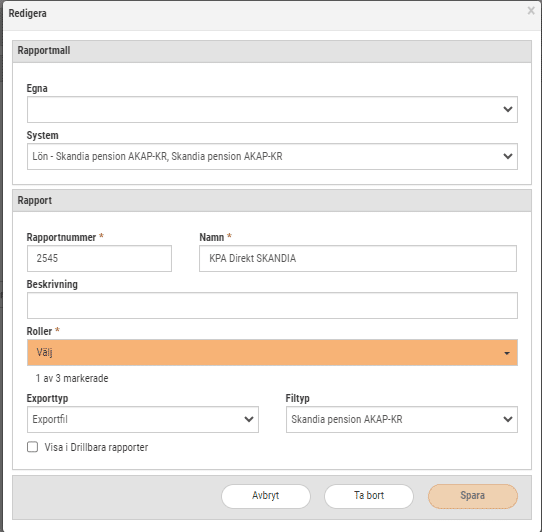
Task: Click the chevron arrow in the System field
Action: [507, 156]
